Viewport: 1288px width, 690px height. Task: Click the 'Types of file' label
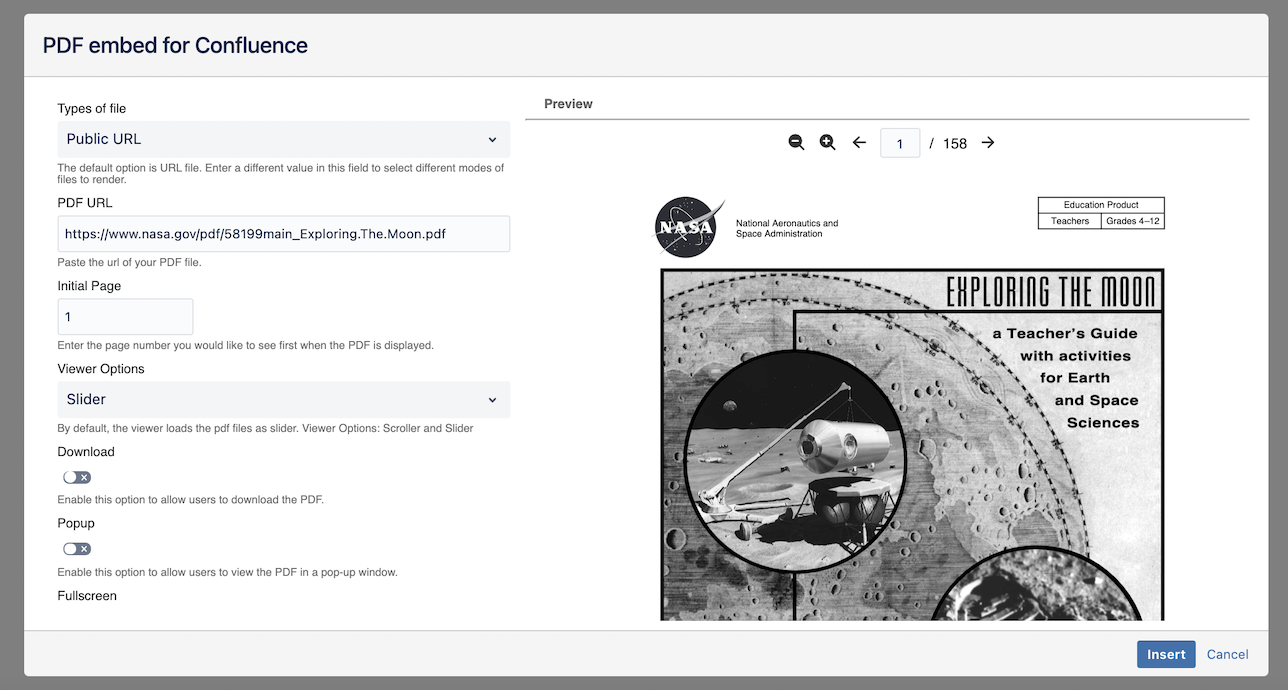click(92, 108)
